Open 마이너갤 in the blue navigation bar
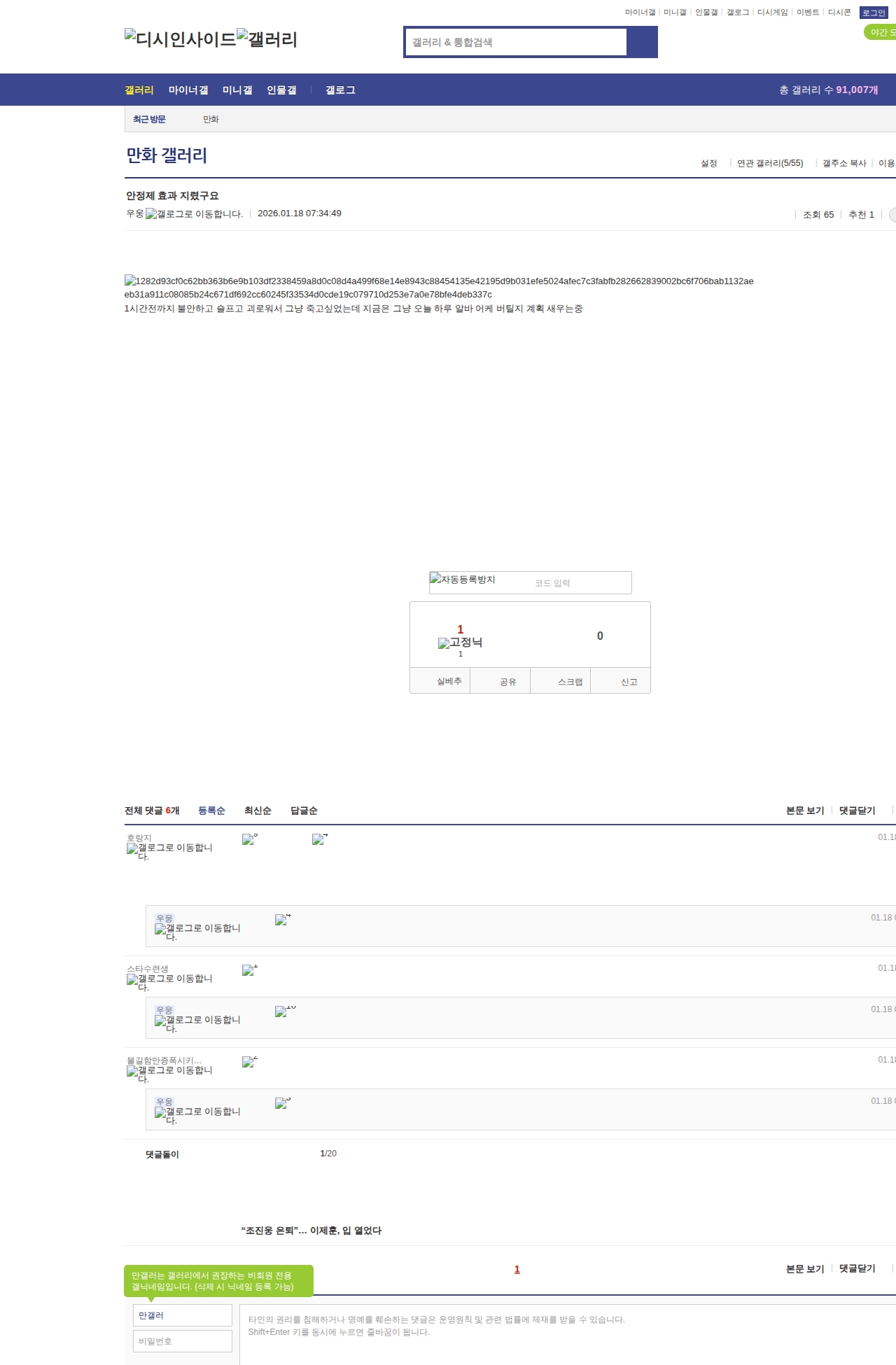Viewport: 896px width, 1365px height. (x=188, y=90)
